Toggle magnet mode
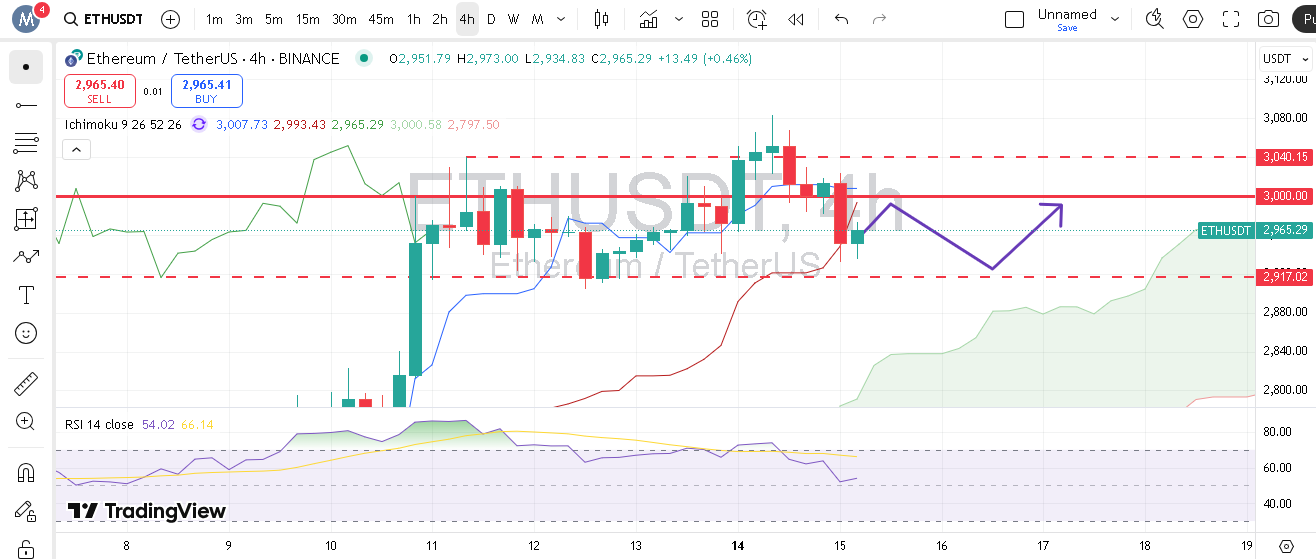This screenshot has height=559, width=1316. pyautogui.click(x=26, y=473)
